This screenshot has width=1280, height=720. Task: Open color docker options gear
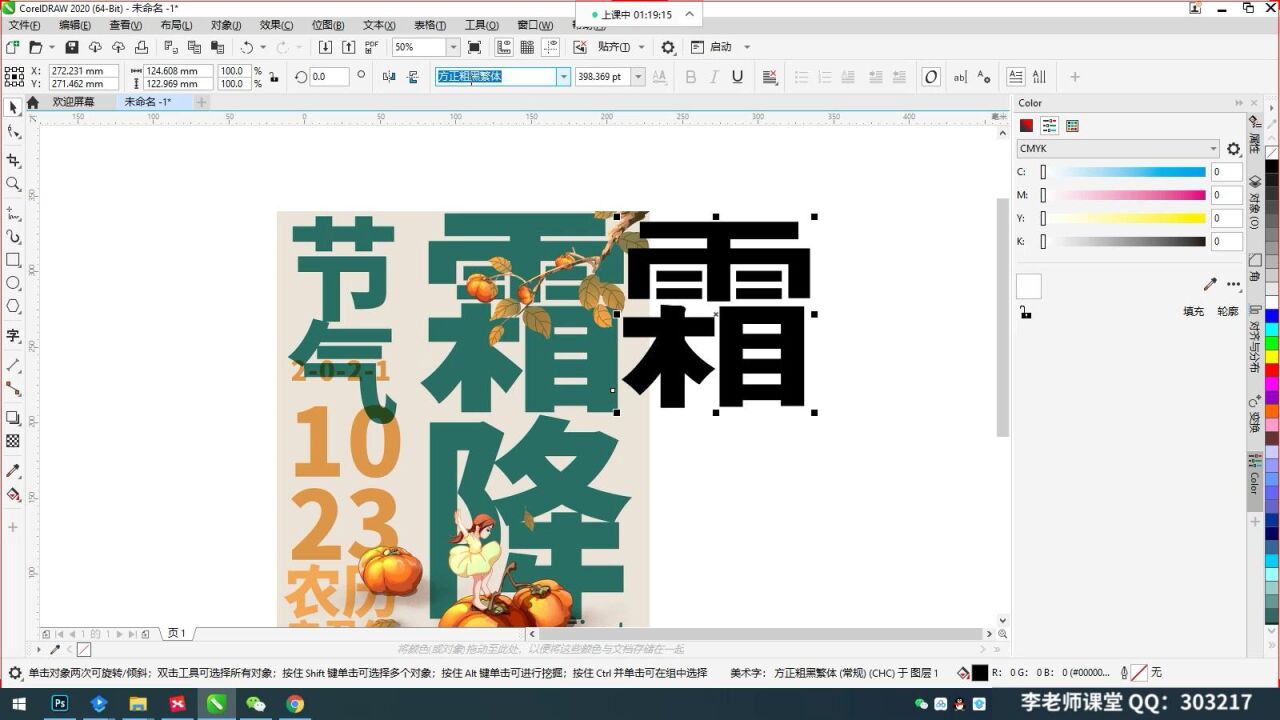click(1233, 149)
